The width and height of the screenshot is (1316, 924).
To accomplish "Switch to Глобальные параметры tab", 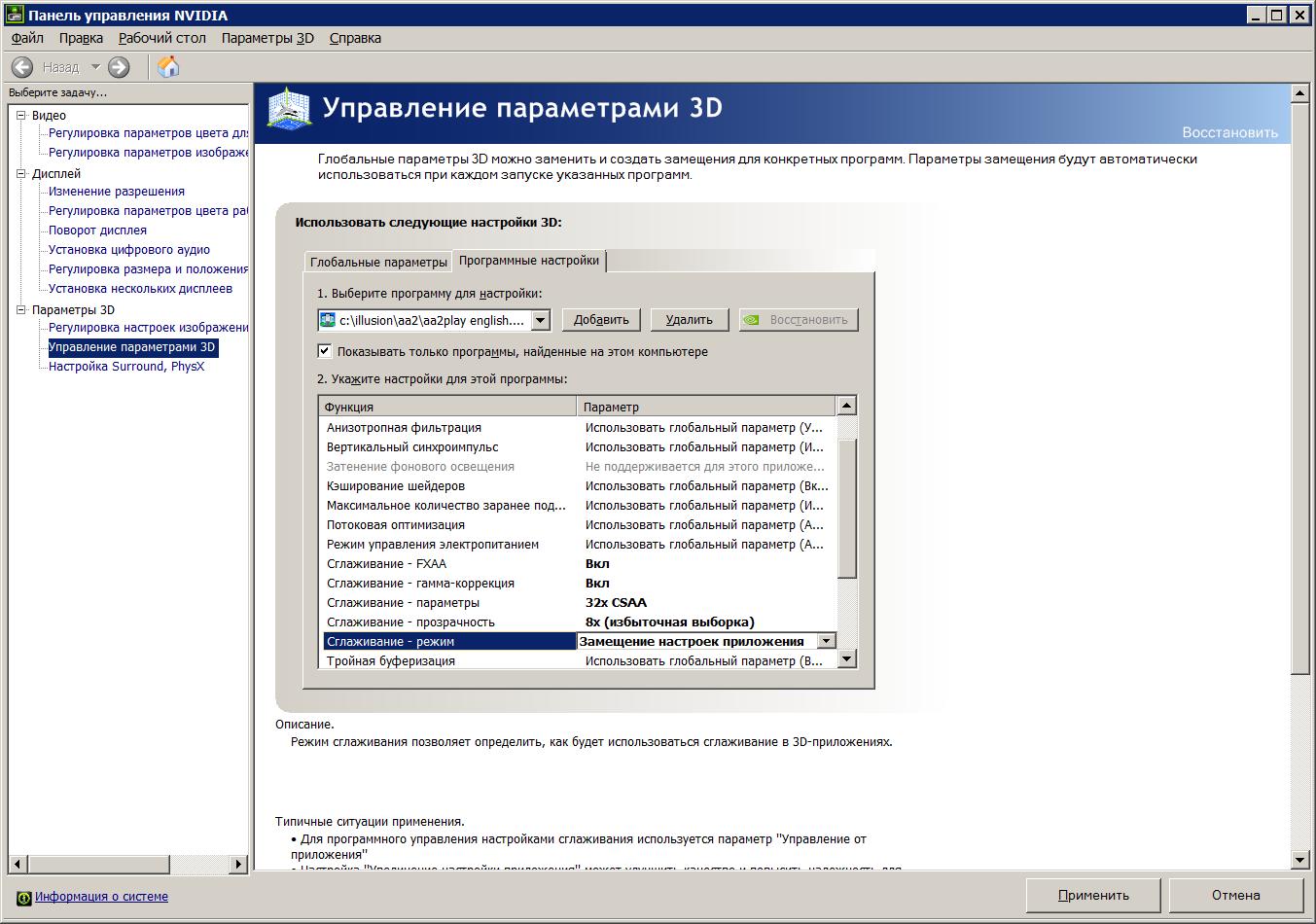I will pyautogui.click(x=378, y=262).
